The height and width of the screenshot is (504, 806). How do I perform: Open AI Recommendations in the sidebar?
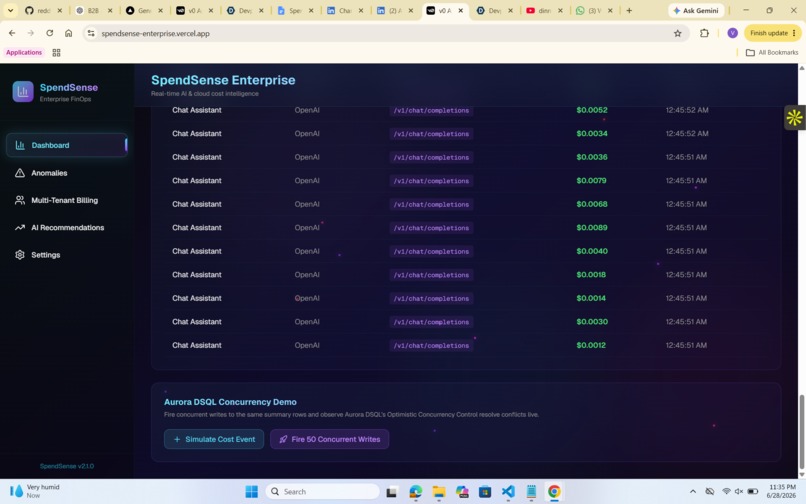tap(67, 227)
